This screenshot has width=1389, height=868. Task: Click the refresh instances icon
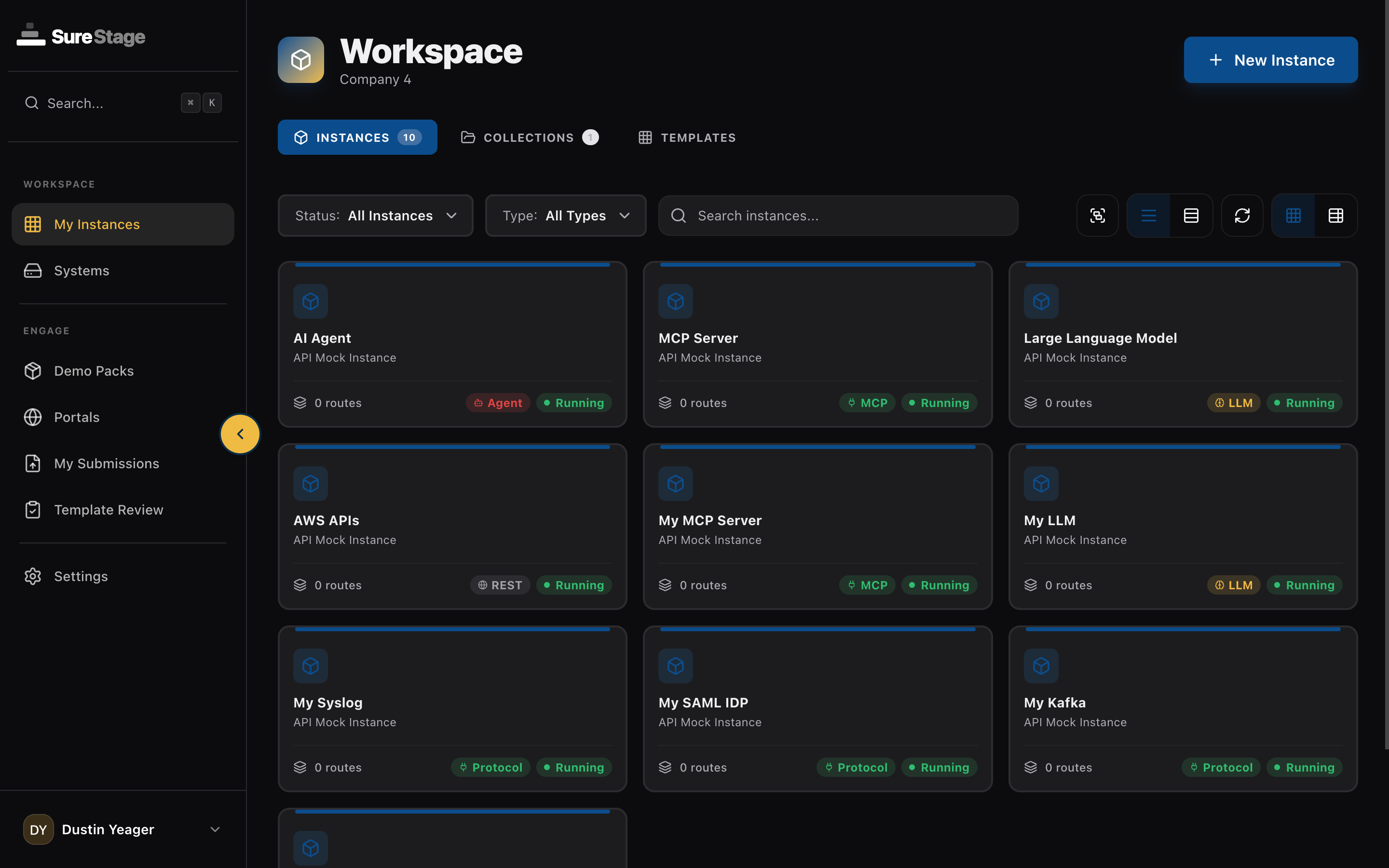point(1242,215)
